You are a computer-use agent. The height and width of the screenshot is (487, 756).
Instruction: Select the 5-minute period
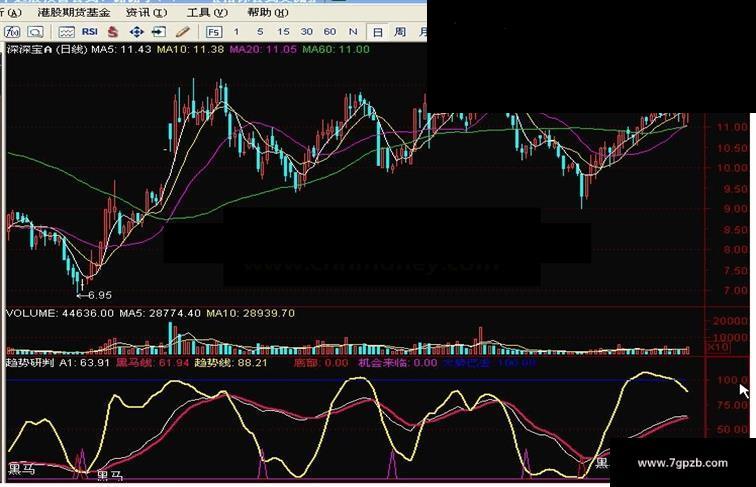coord(260,32)
